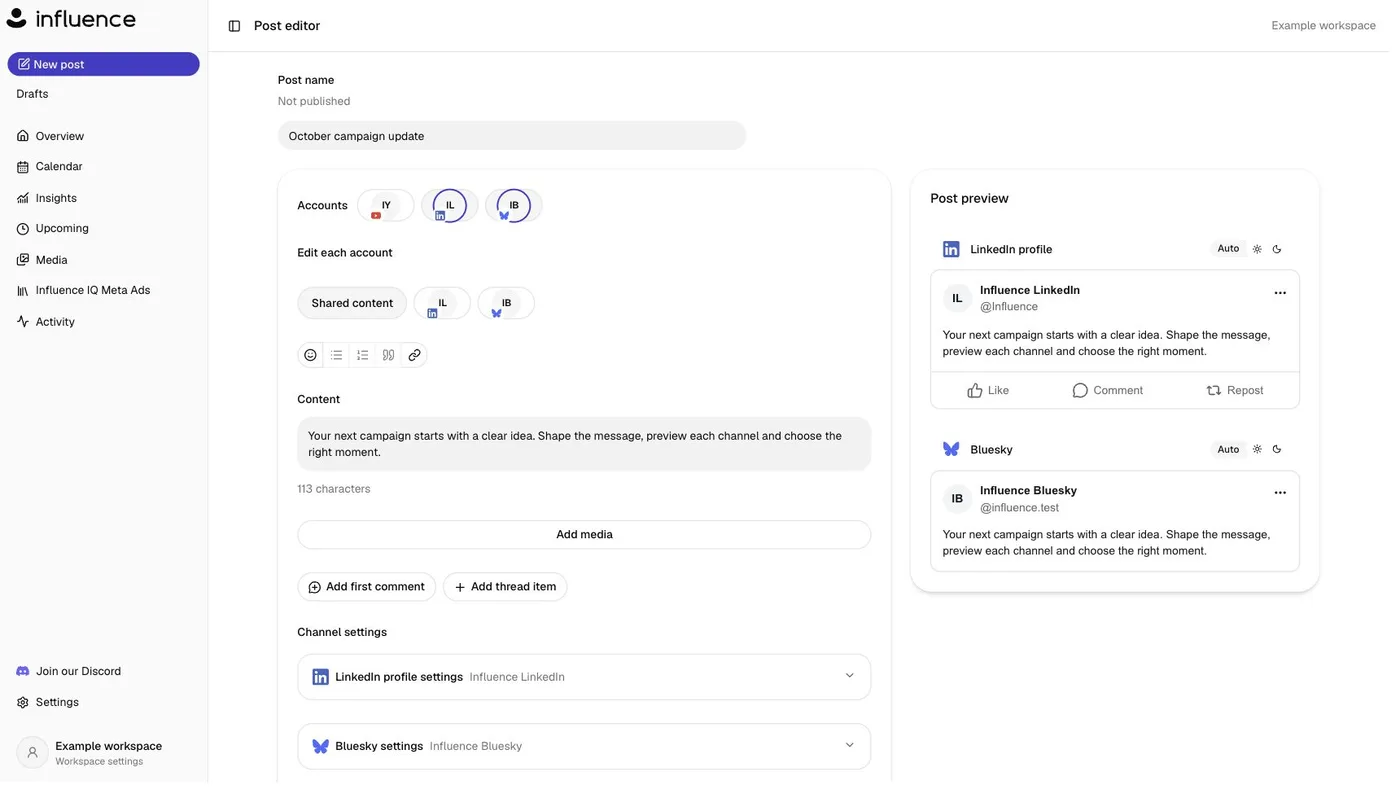The height and width of the screenshot is (798, 1400).
Task: Toggle the IB Bluesky account selection
Action: click(518, 207)
